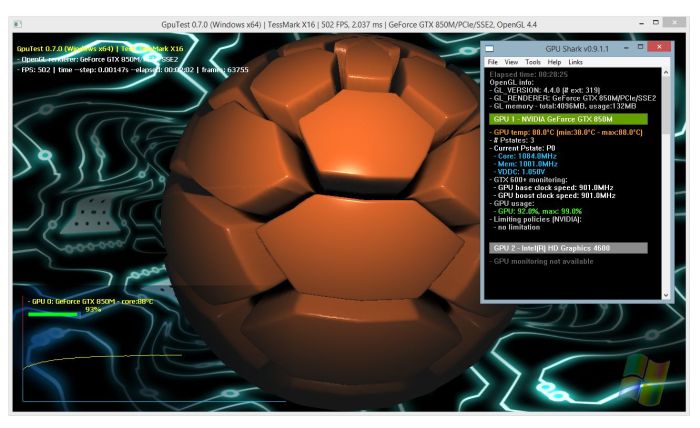Open the Tools menu in GPU Shark
The image size is (700, 428).
tap(533, 62)
